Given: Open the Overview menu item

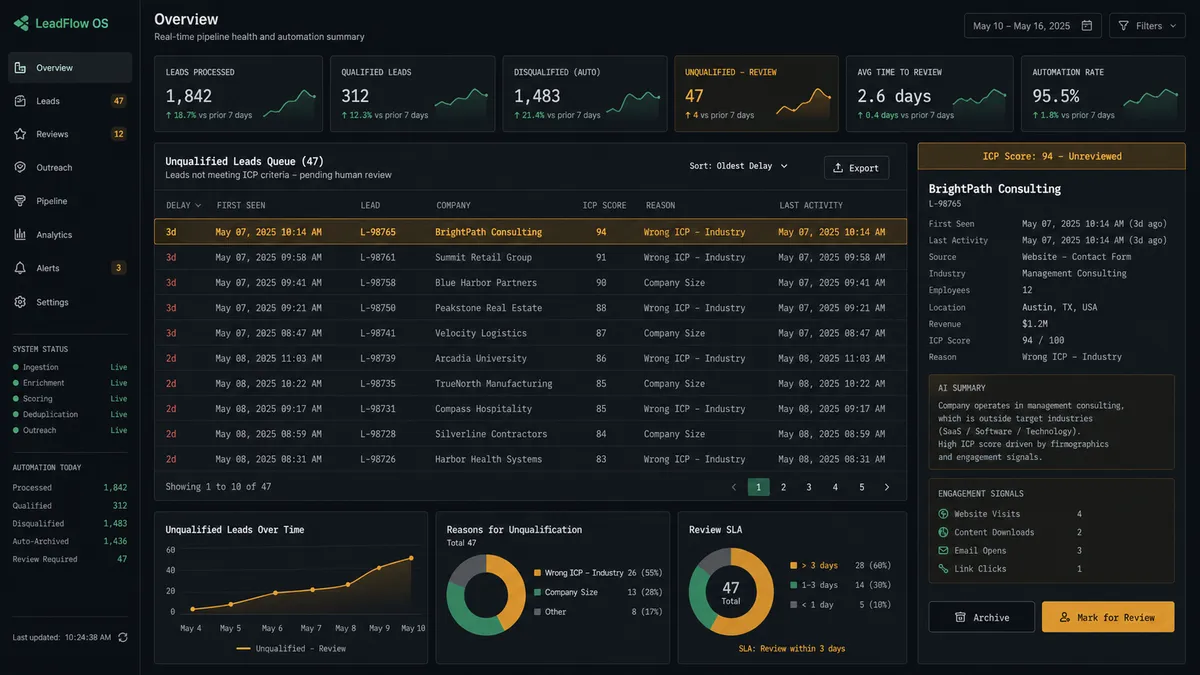Looking at the screenshot, I should [70, 68].
